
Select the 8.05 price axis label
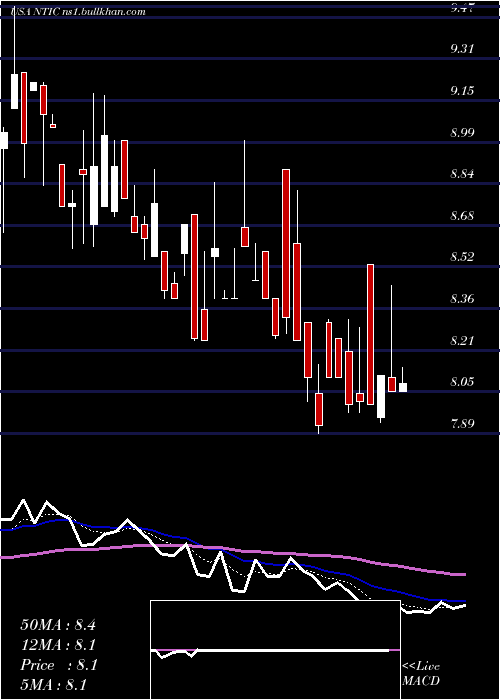[x=462, y=382]
